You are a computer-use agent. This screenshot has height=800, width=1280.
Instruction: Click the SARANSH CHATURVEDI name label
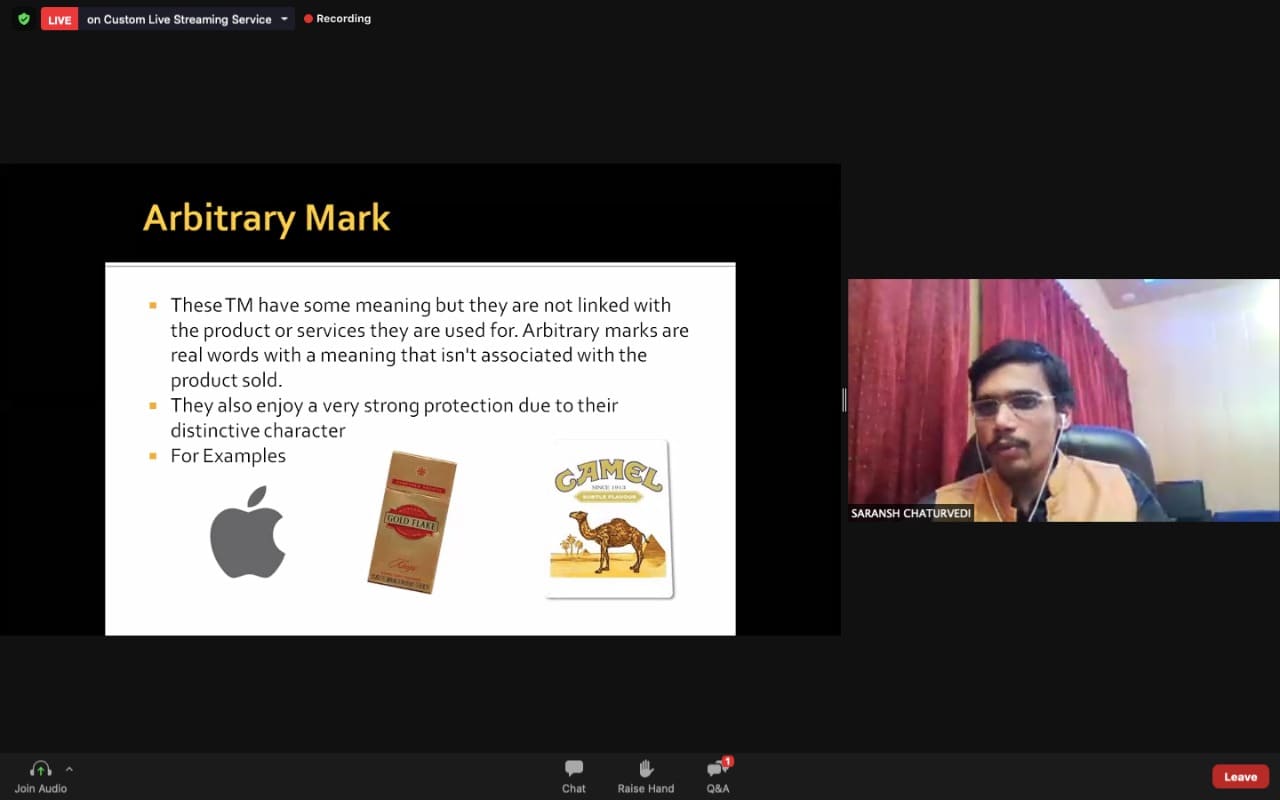pos(910,513)
